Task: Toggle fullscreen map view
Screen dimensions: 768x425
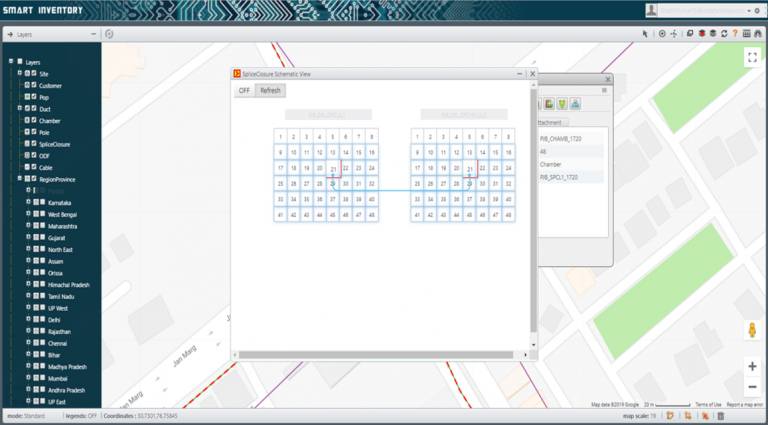Action: click(752, 57)
